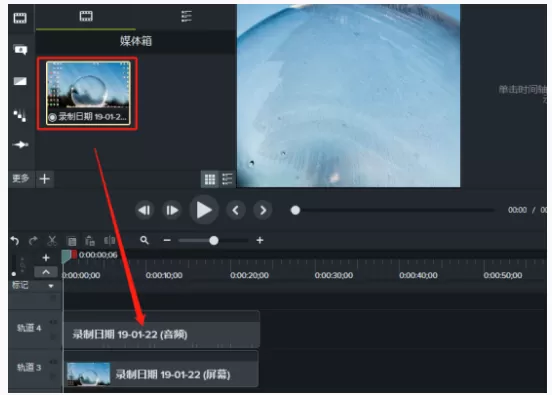The width and height of the screenshot is (552, 395).
Task: Select the 录制日期 19-01-22 (屏幕) screen clip
Action: pos(161,369)
